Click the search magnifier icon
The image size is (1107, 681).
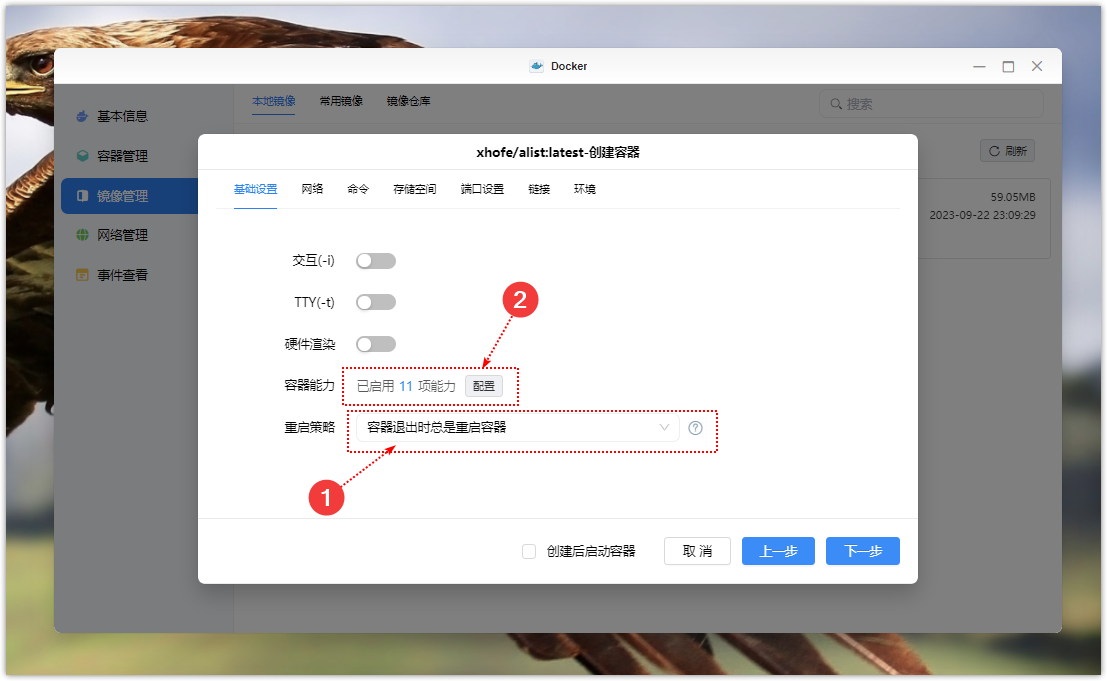tap(836, 104)
